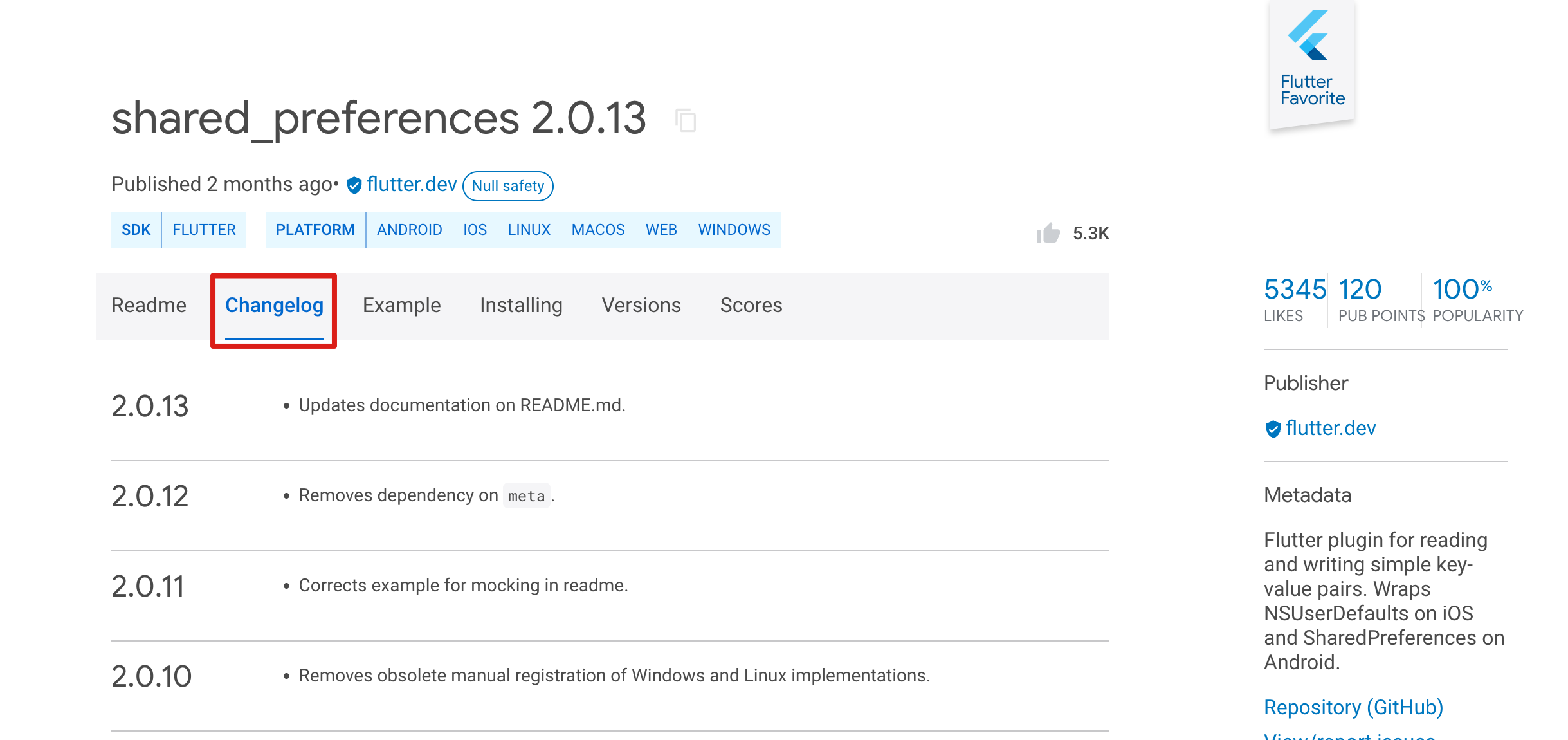This screenshot has width=1568, height=740.
Task: Open the Readme tab
Action: tap(149, 305)
